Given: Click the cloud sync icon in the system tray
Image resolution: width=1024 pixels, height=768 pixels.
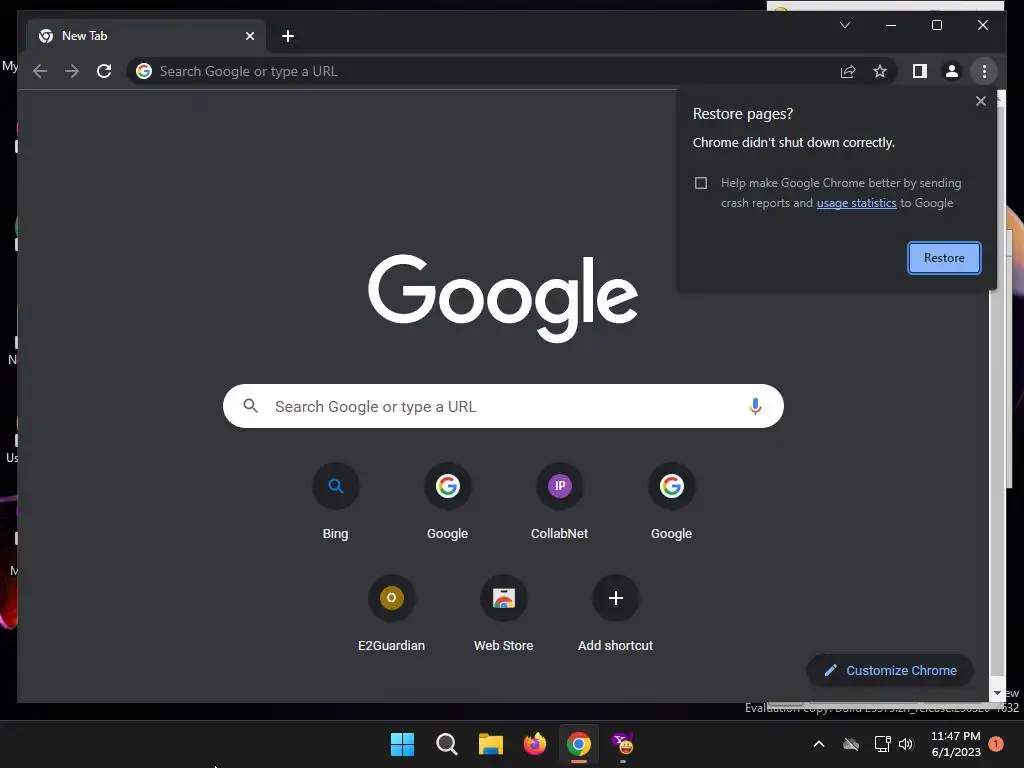Looking at the screenshot, I should pyautogui.click(x=851, y=744).
